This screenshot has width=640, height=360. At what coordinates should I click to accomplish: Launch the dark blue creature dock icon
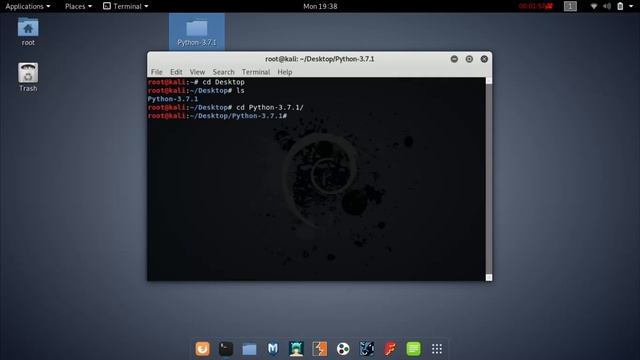click(367, 349)
